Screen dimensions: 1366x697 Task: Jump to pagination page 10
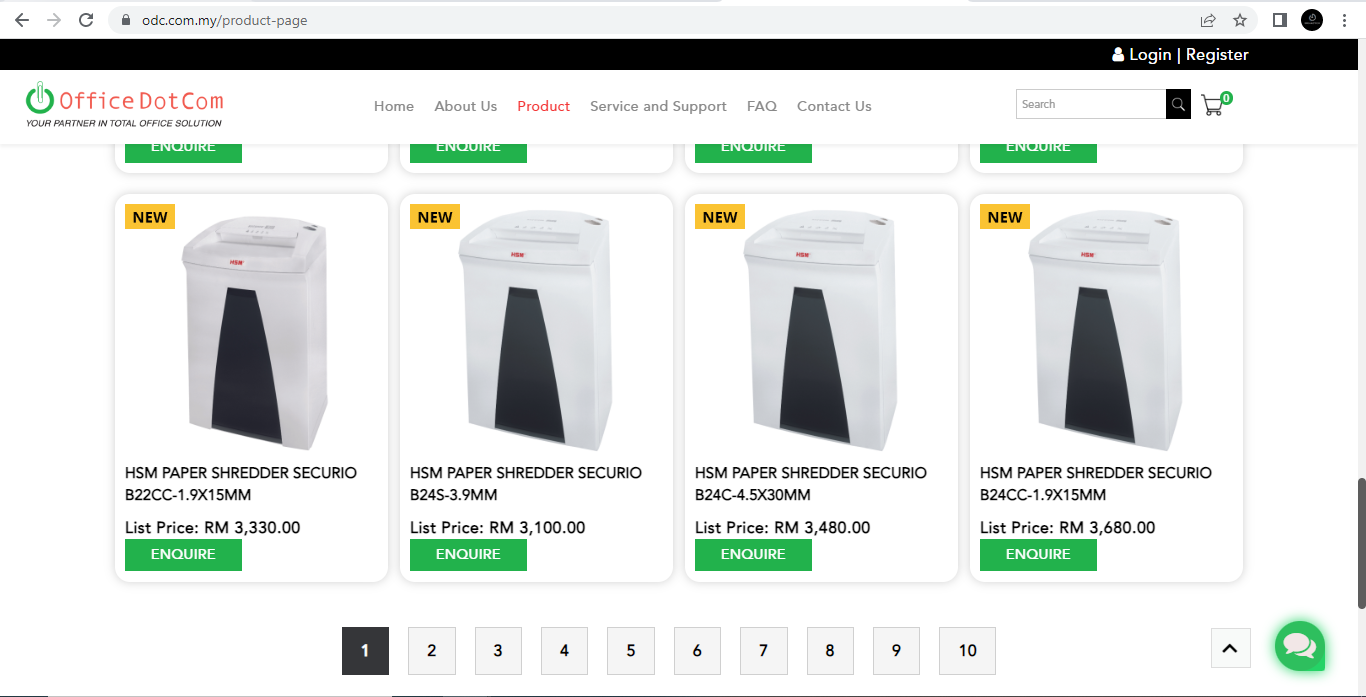(x=967, y=651)
